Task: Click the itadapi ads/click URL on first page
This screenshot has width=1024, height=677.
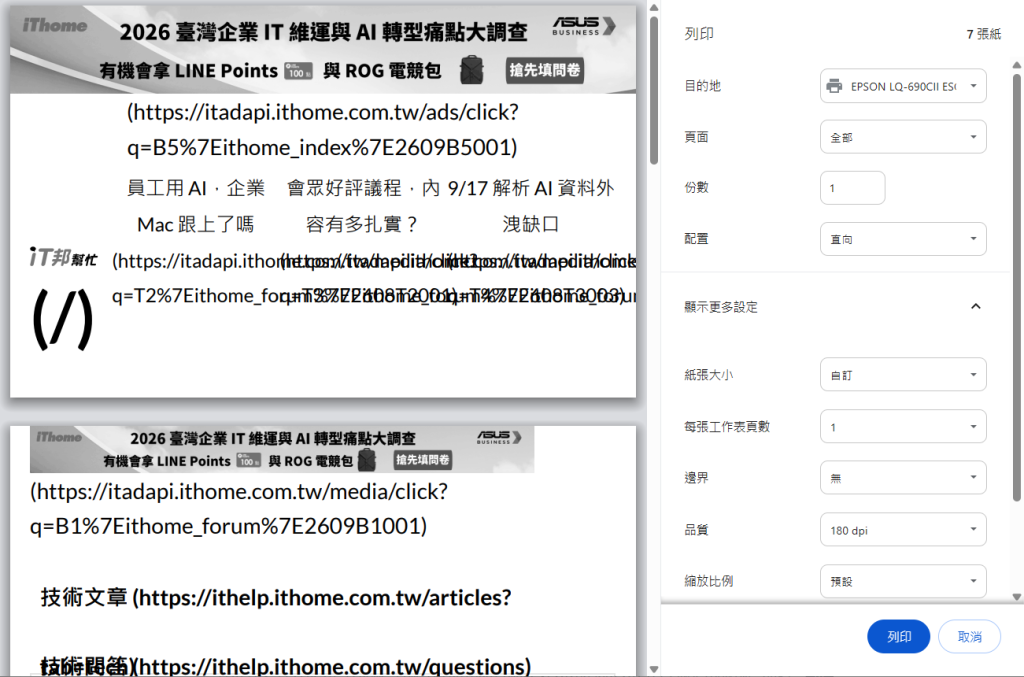Action: [x=323, y=130]
